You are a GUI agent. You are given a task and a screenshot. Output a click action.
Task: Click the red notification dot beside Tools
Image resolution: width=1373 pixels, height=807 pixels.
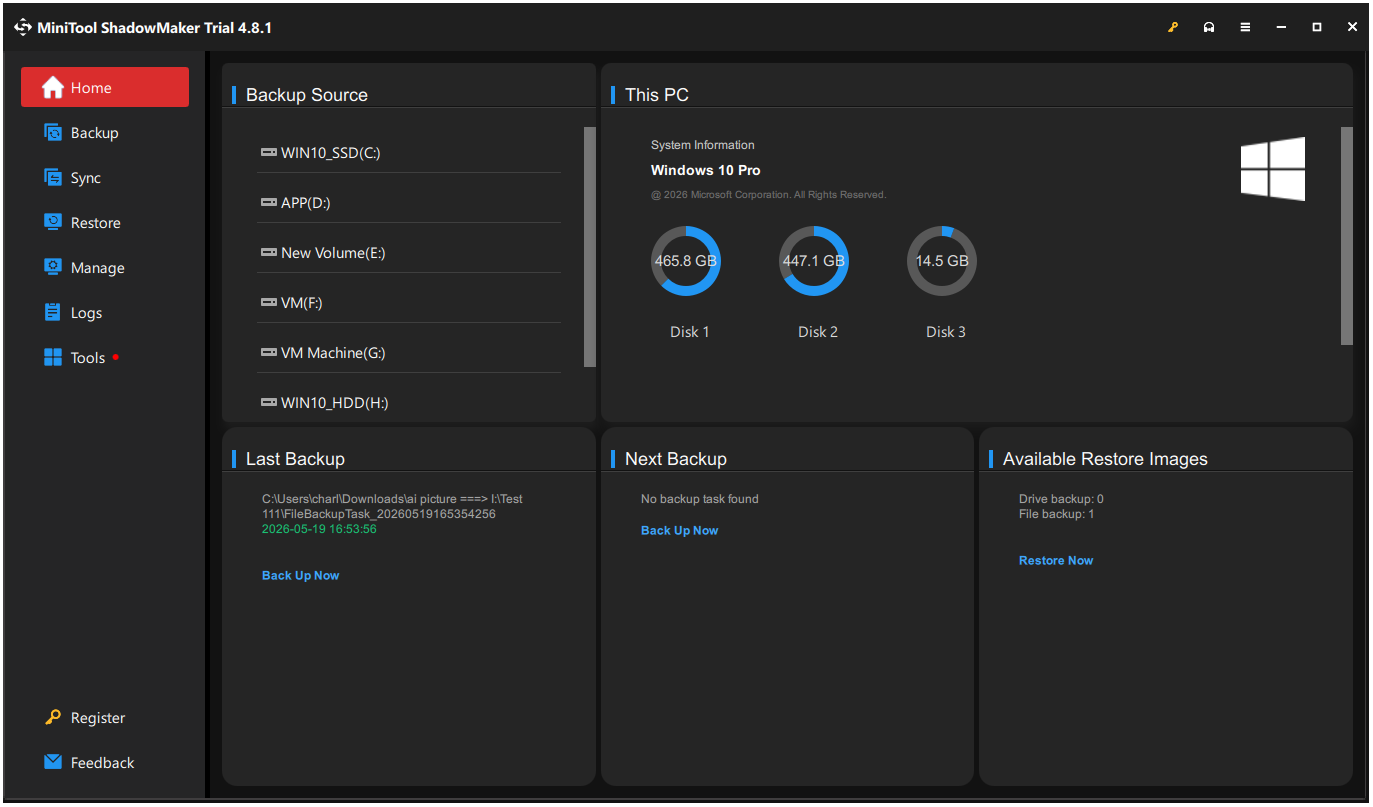116,357
